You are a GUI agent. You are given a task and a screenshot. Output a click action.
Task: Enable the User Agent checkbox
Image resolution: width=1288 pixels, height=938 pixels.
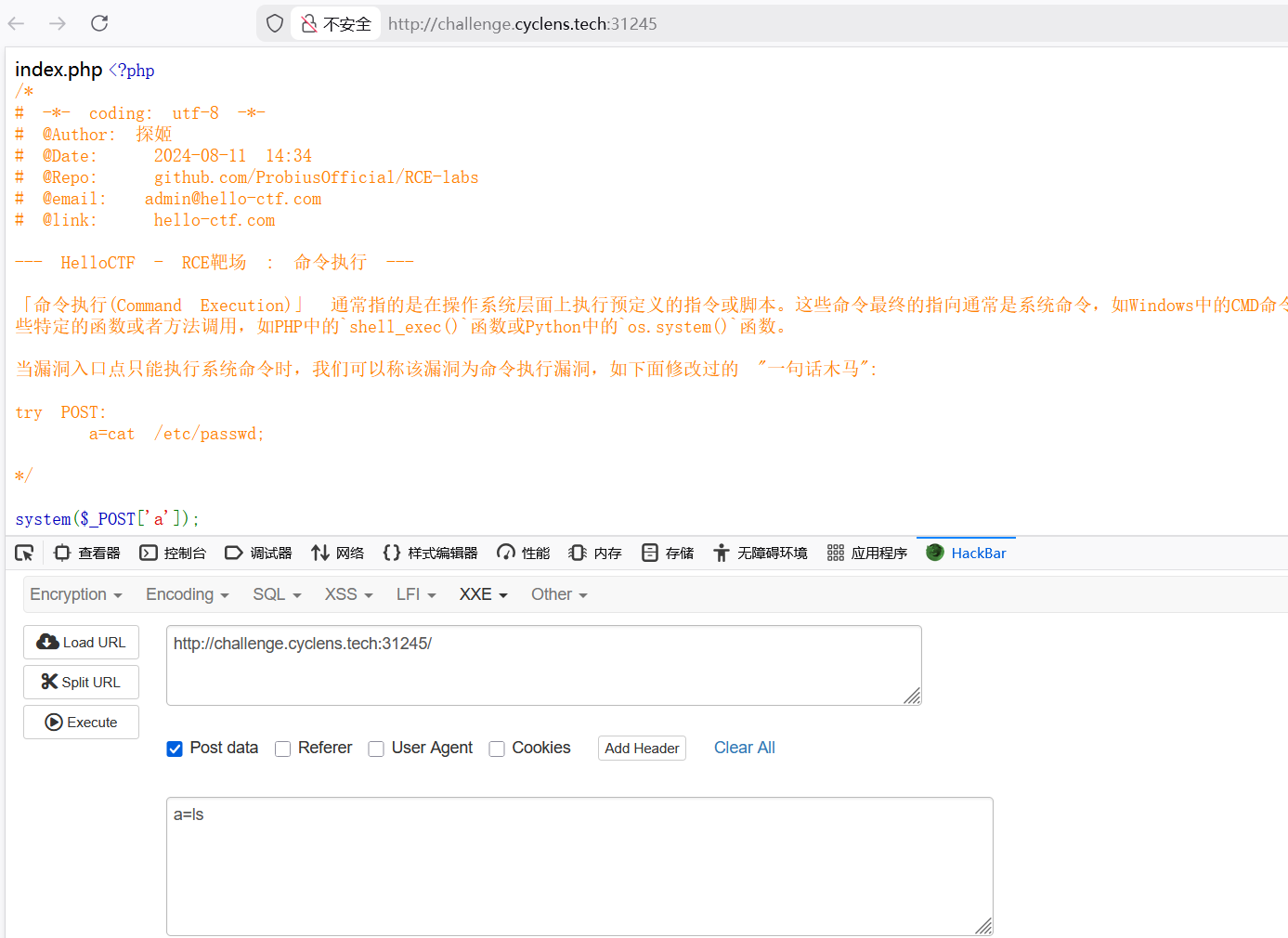pyautogui.click(x=376, y=749)
